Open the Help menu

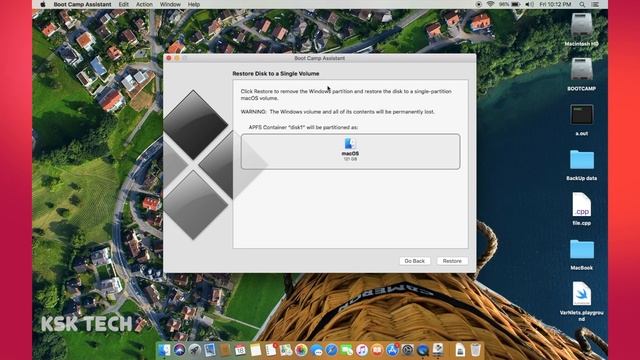[193, 4]
